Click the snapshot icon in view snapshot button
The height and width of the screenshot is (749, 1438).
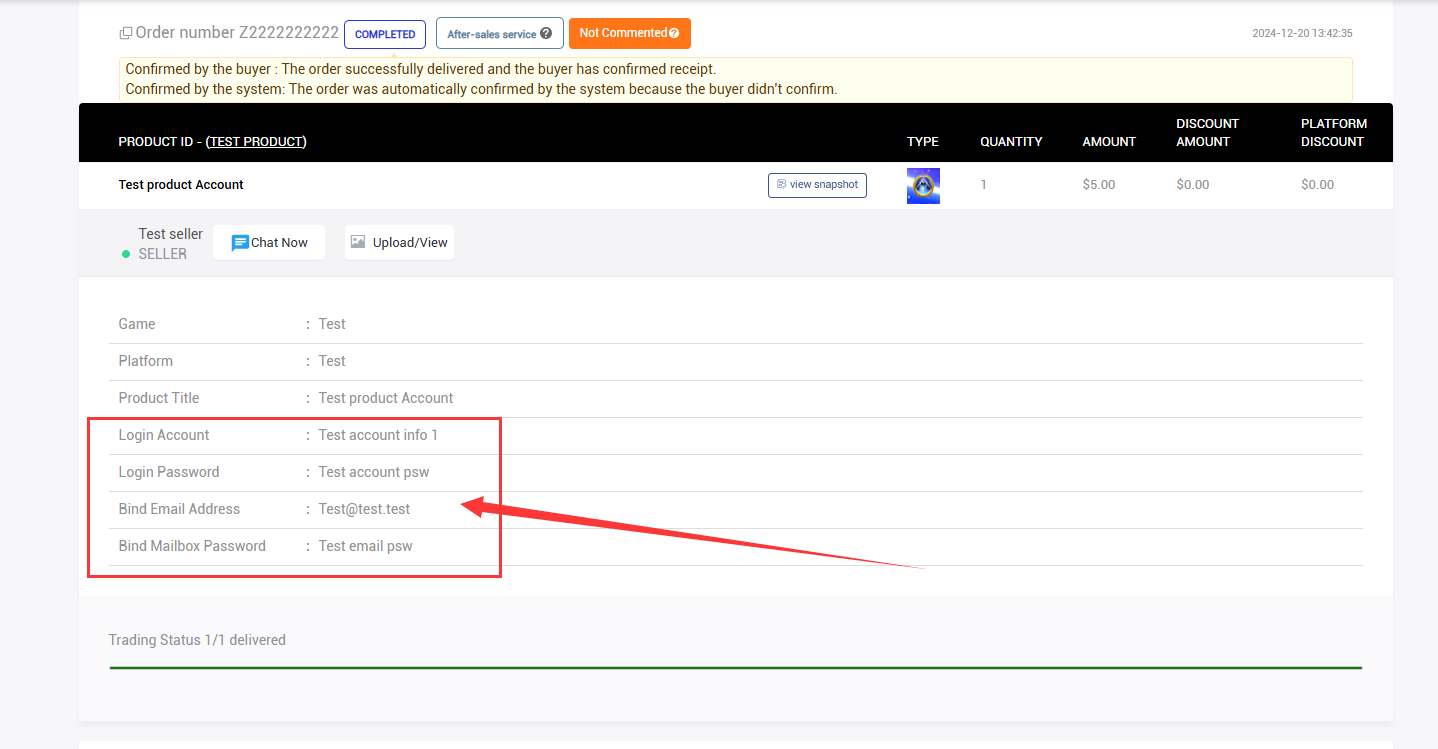[781, 185]
